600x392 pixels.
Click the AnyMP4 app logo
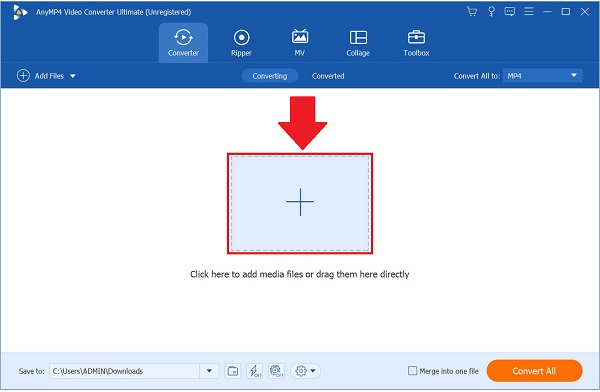pyautogui.click(x=20, y=12)
